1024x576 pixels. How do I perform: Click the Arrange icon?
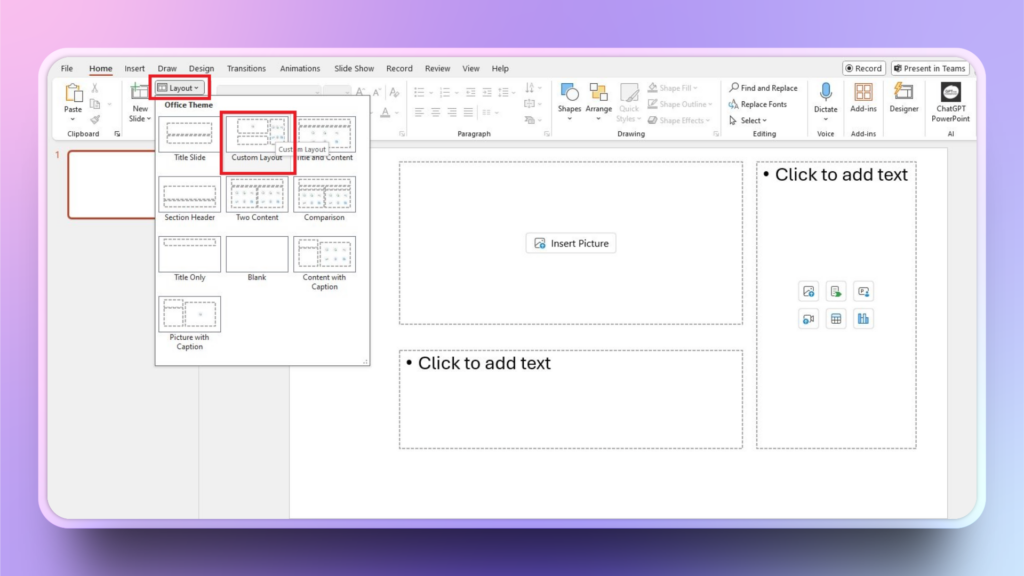[x=598, y=92]
